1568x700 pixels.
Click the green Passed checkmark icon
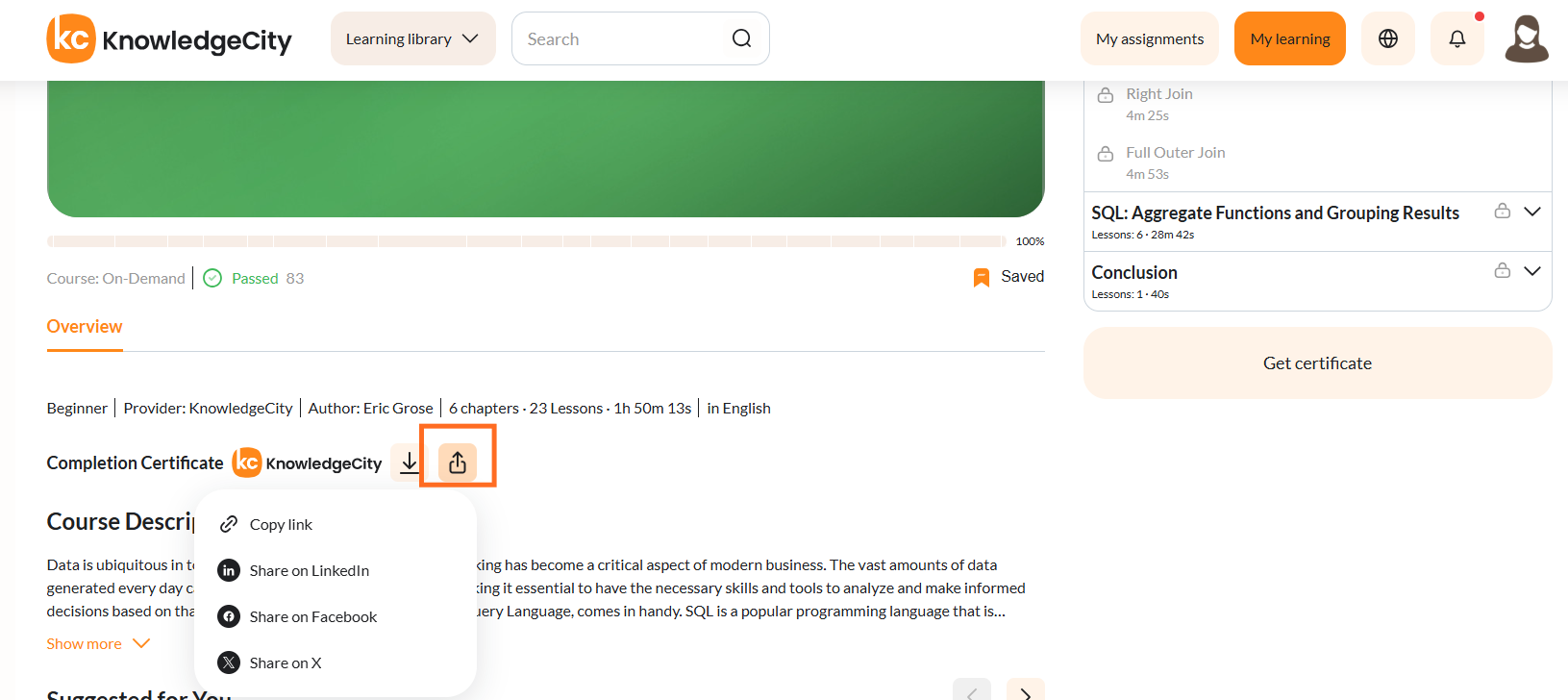(x=212, y=278)
